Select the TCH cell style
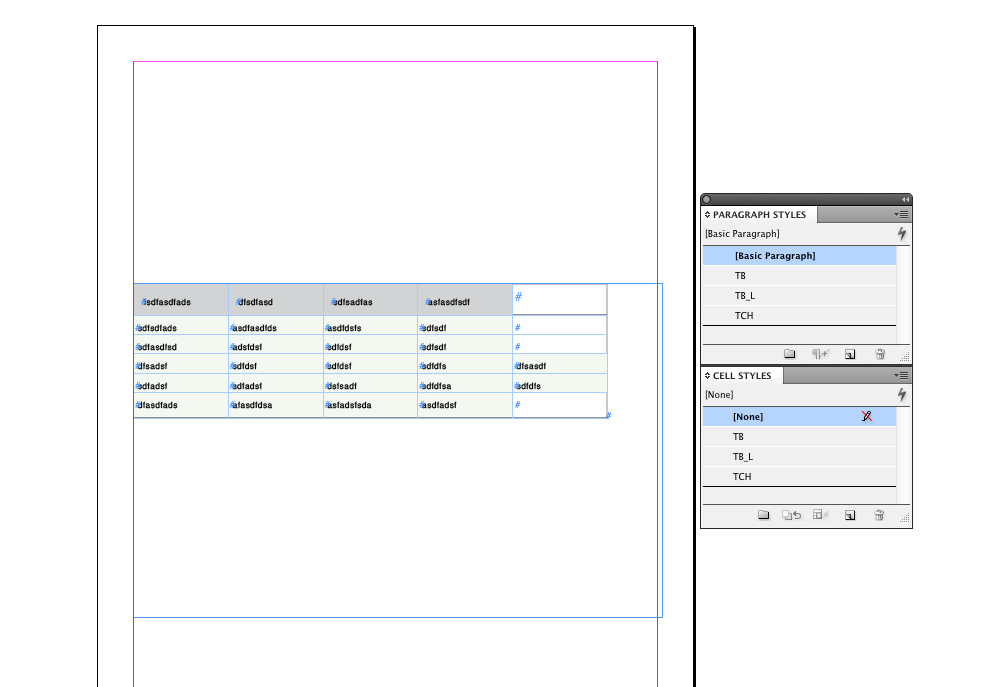The image size is (992, 687). click(742, 476)
